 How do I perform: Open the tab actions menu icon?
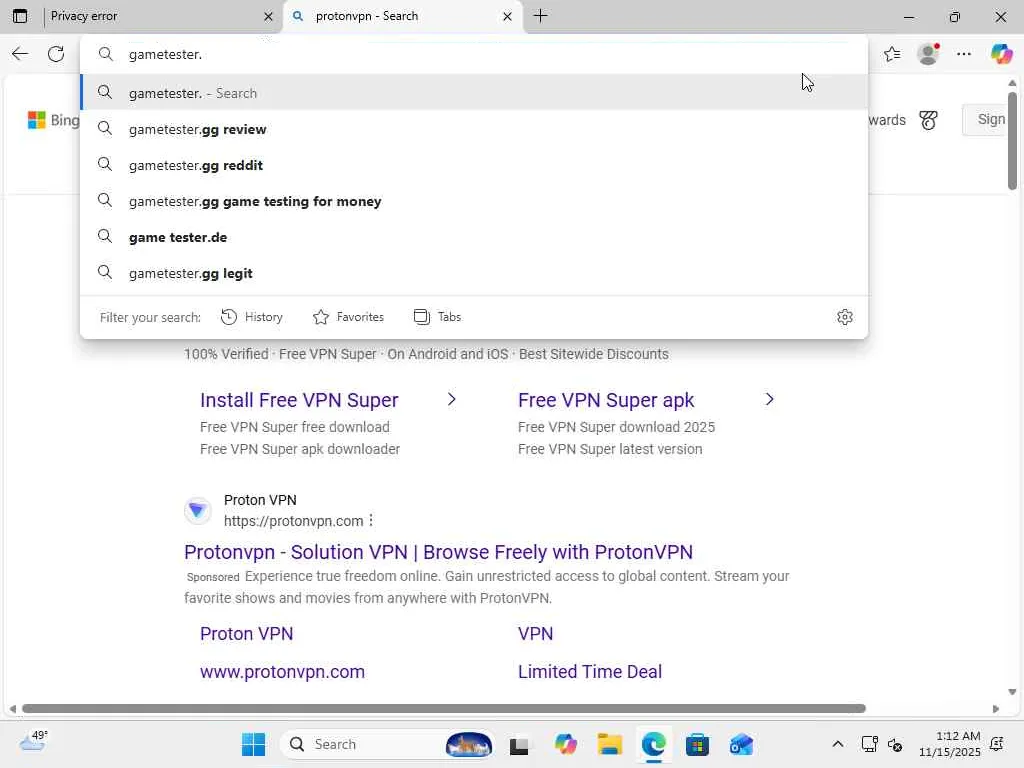tap(20, 16)
